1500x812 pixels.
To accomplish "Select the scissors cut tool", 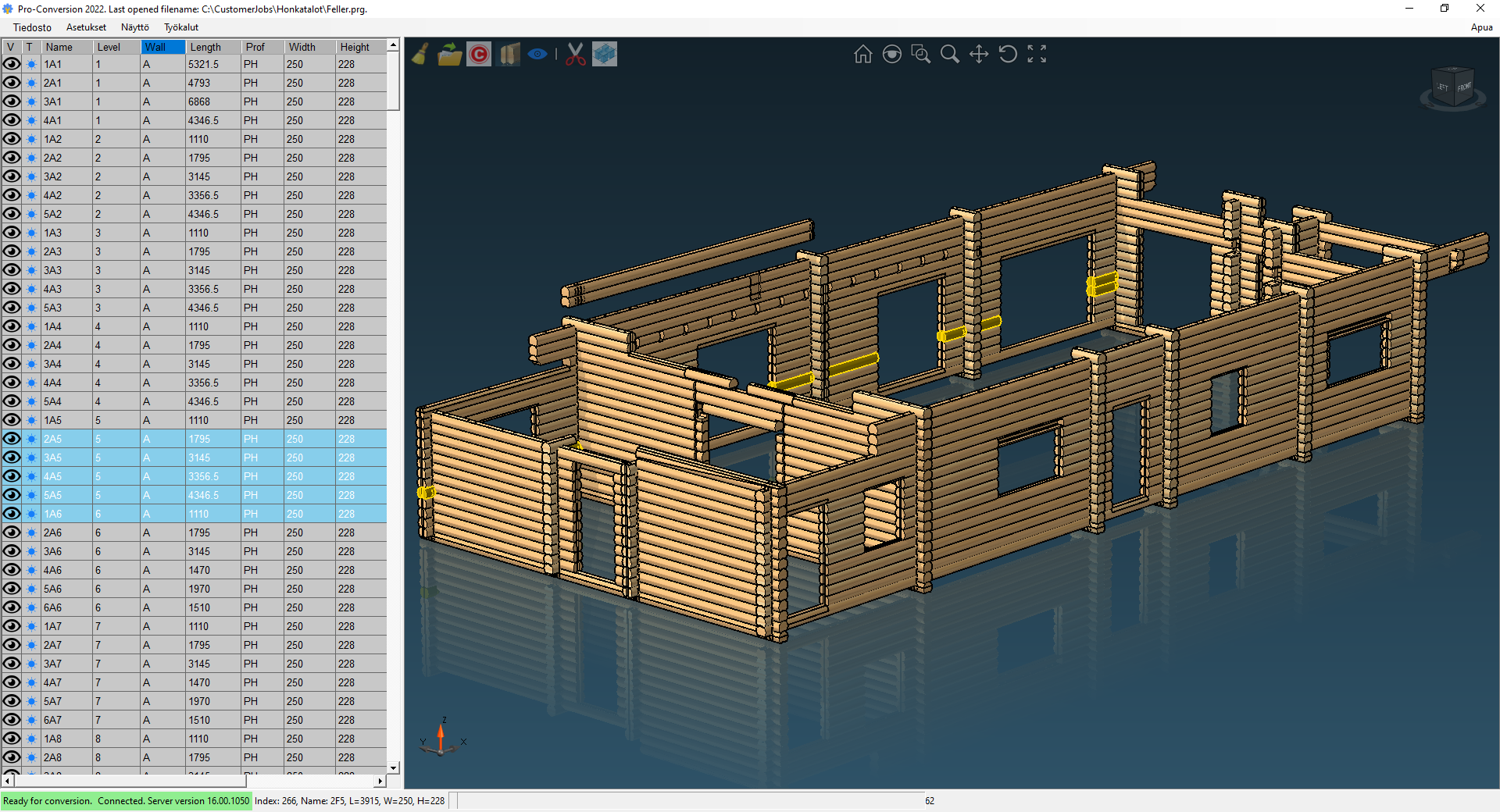I will [x=575, y=54].
